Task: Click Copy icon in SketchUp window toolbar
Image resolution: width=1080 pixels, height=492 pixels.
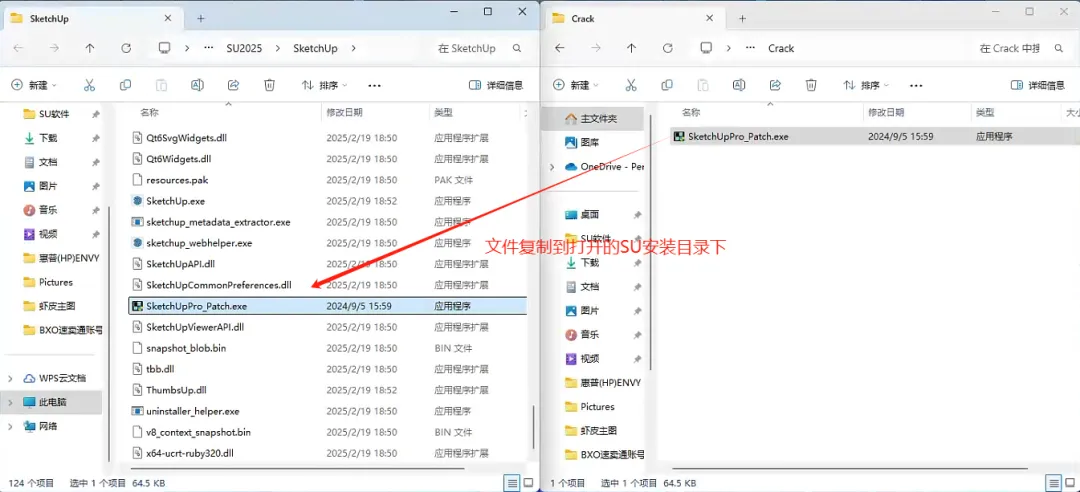Action: point(125,85)
